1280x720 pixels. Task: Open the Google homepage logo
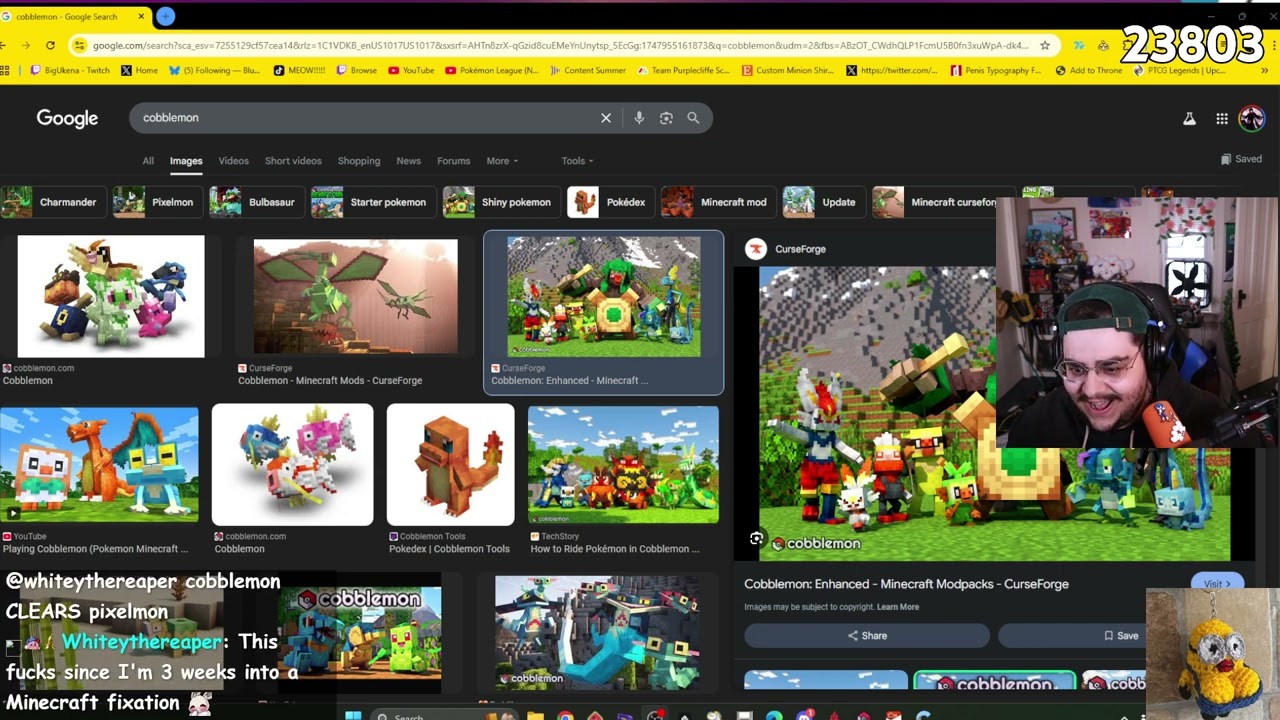[67, 118]
